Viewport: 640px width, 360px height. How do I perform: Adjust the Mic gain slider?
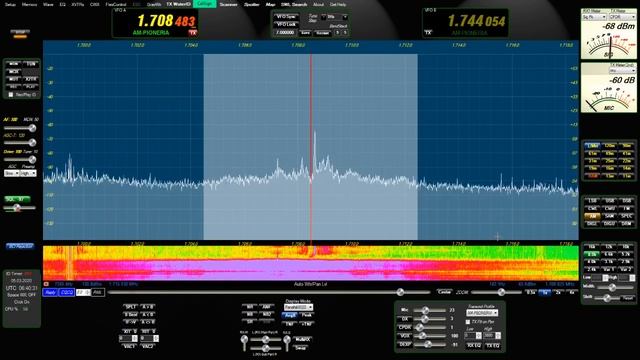click(x=429, y=310)
